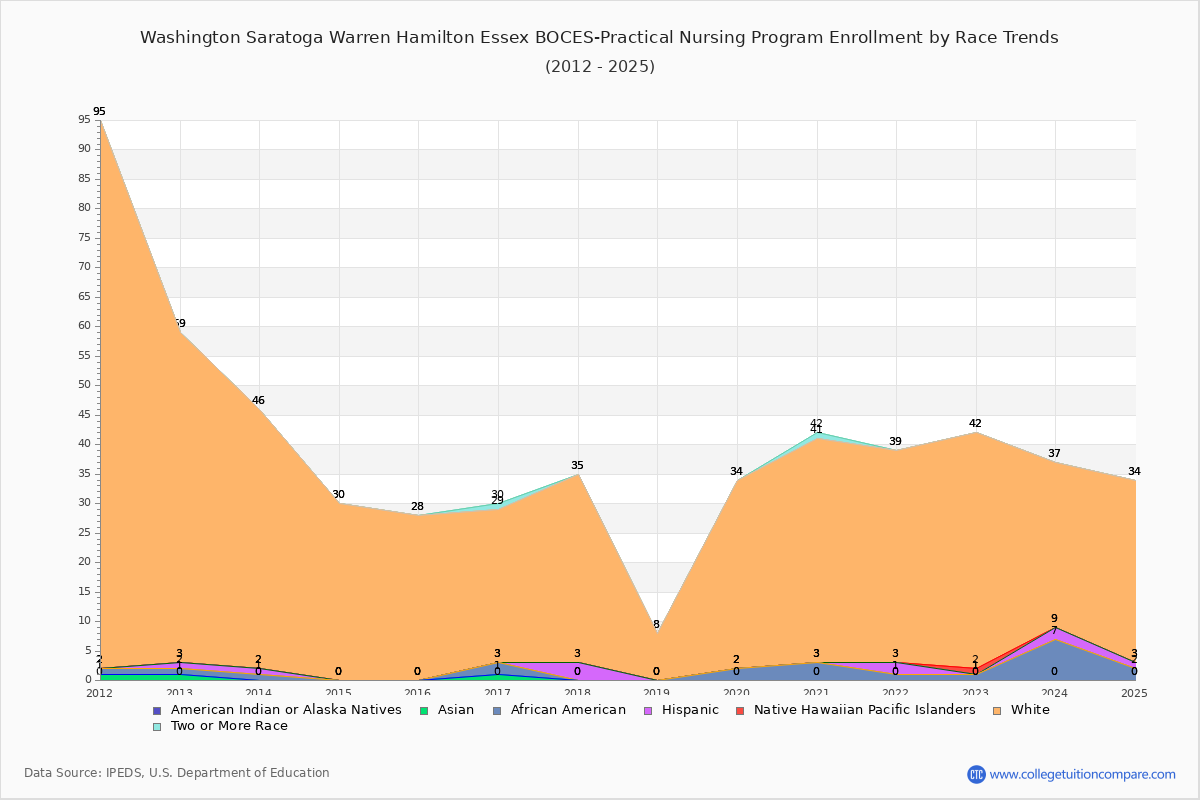1200x800 pixels.
Task: Toggle the Two or More Race legend entry
Action: coord(220,726)
